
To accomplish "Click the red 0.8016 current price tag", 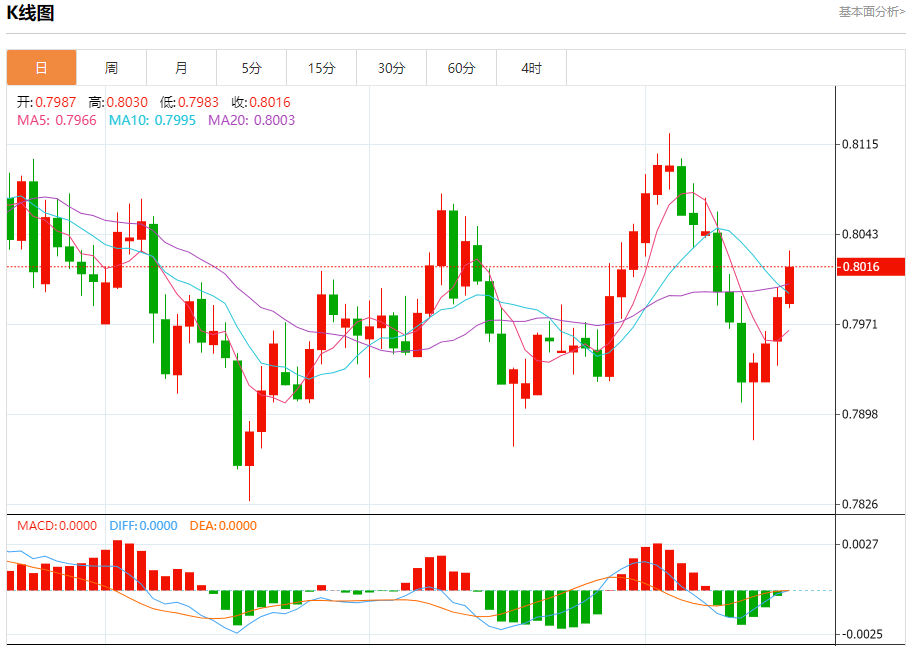I will pyautogui.click(x=871, y=267).
